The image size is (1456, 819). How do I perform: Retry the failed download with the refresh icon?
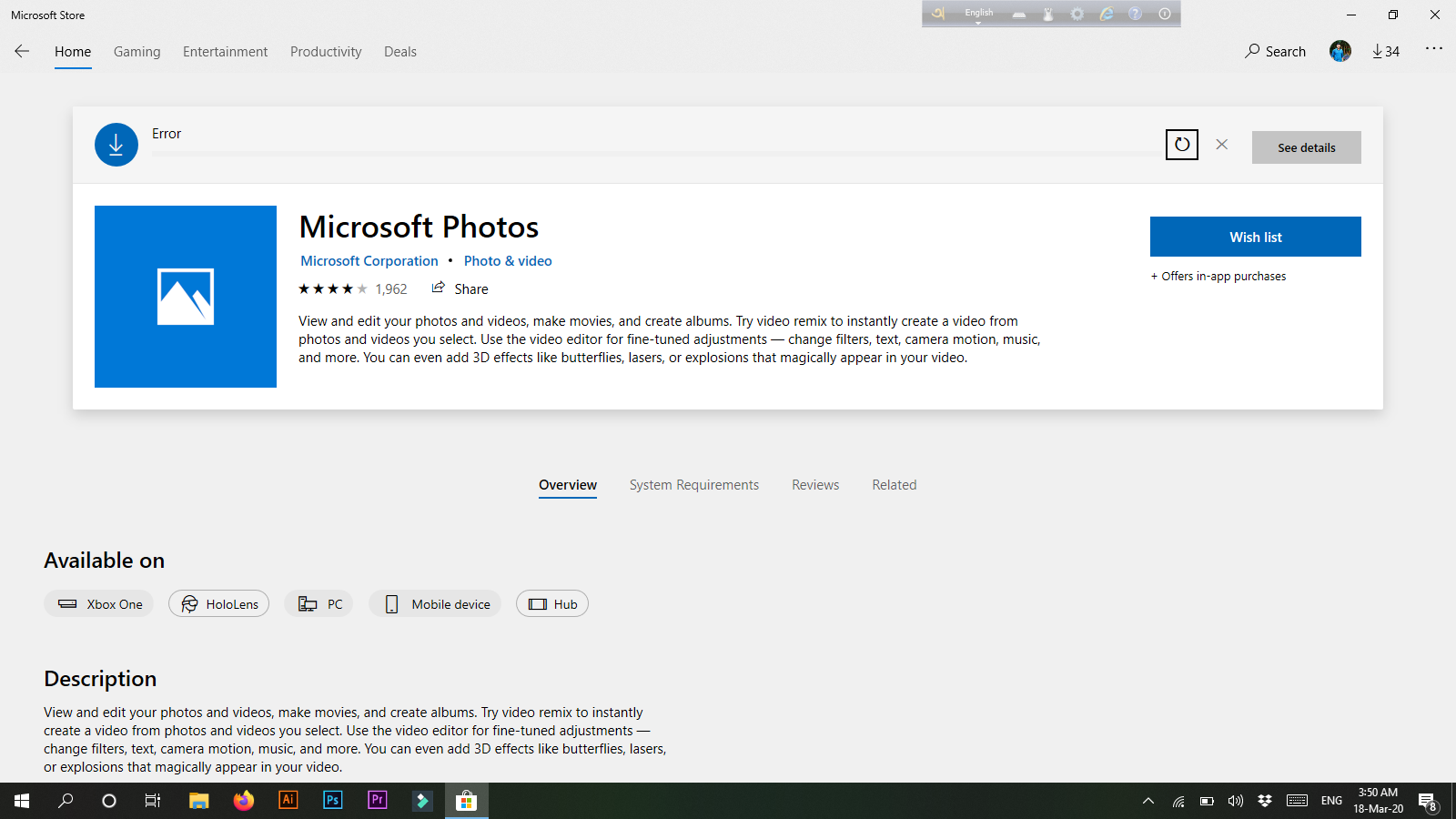tap(1182, 144)
